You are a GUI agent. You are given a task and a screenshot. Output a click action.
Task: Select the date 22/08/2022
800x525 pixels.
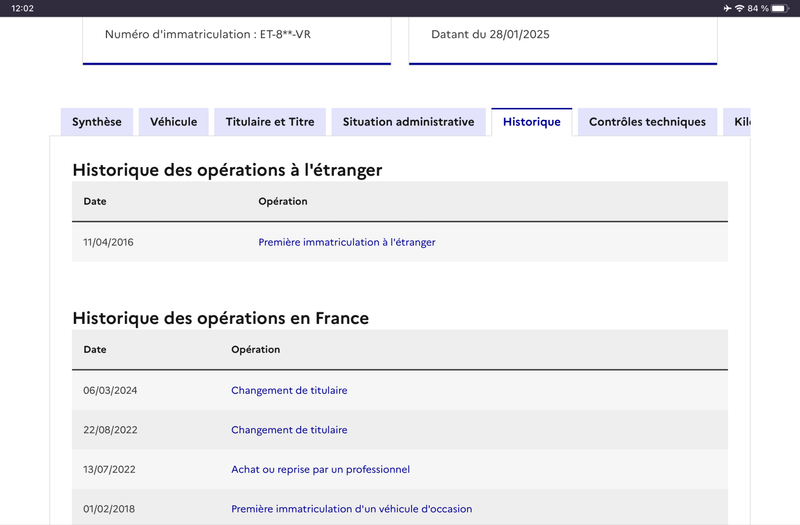pos(110,430)
